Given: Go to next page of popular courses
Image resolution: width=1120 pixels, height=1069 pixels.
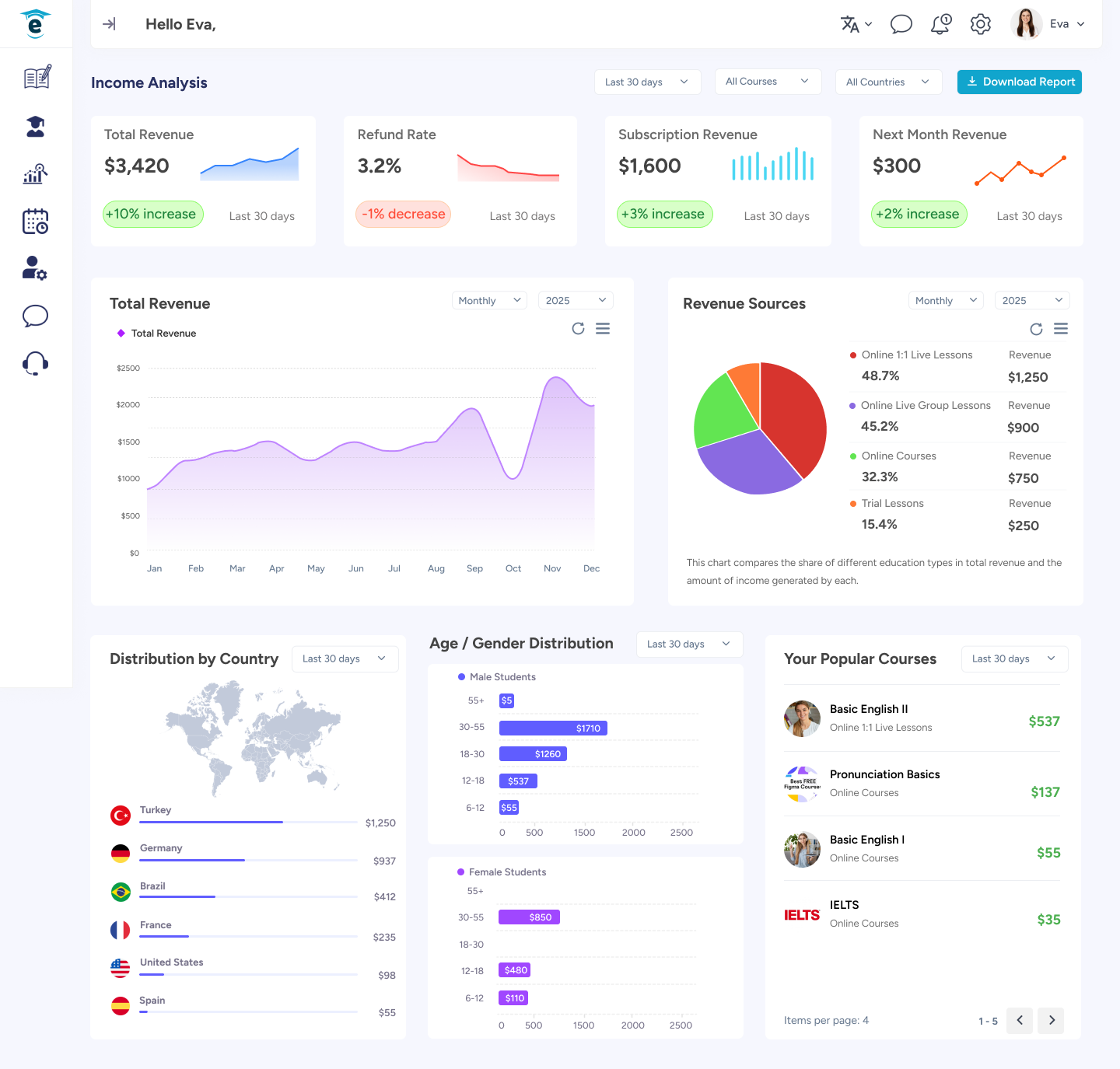Looking at the screenshot, I should (x=1052, y=1021).
